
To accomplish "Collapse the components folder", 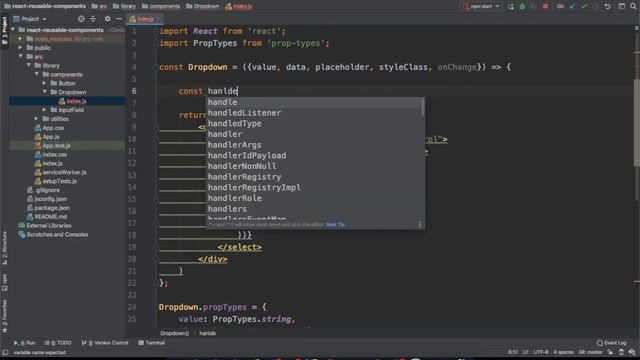I will click(x=37, y=74).
